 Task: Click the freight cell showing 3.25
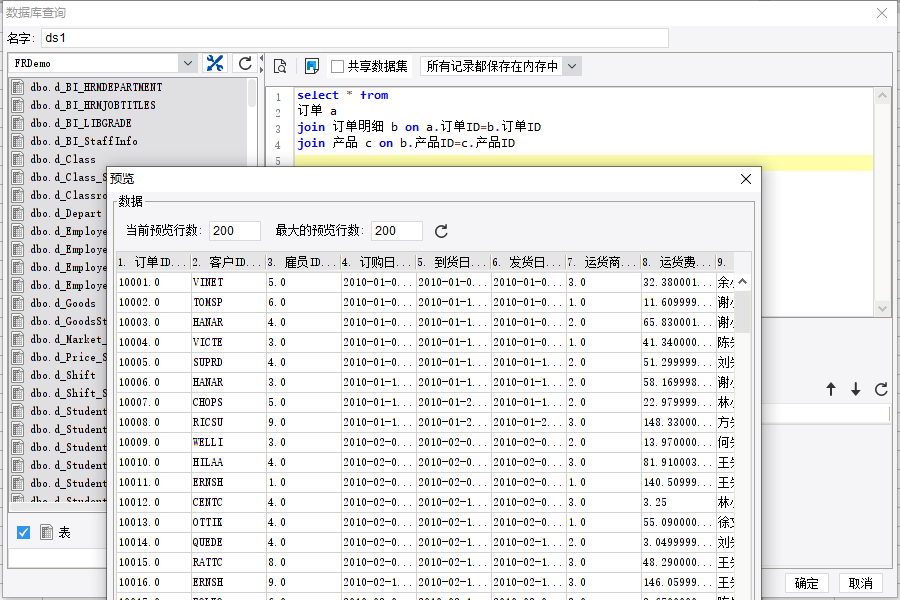click(678, 502)
